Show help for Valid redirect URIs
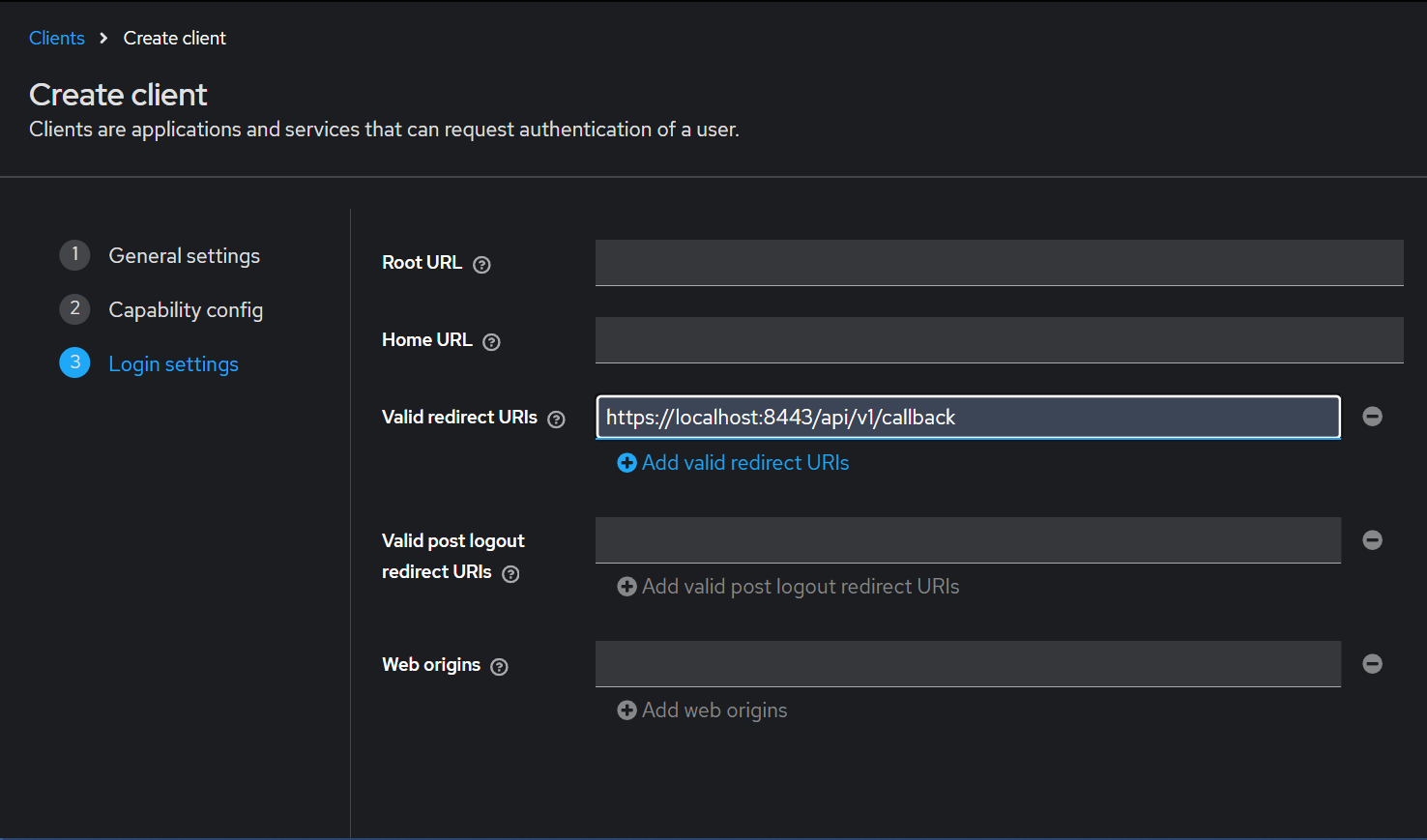 point(556,419)
